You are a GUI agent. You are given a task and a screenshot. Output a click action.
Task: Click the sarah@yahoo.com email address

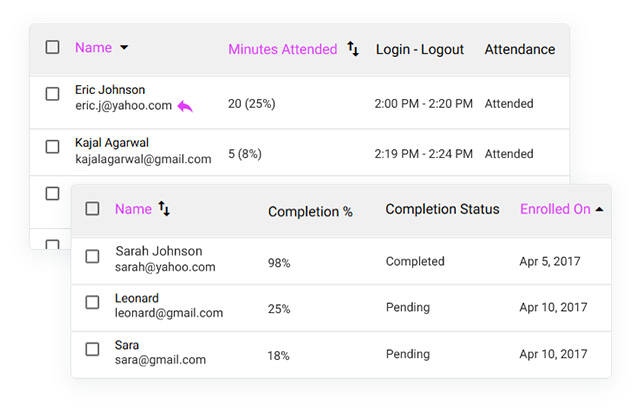coord(165,267)
